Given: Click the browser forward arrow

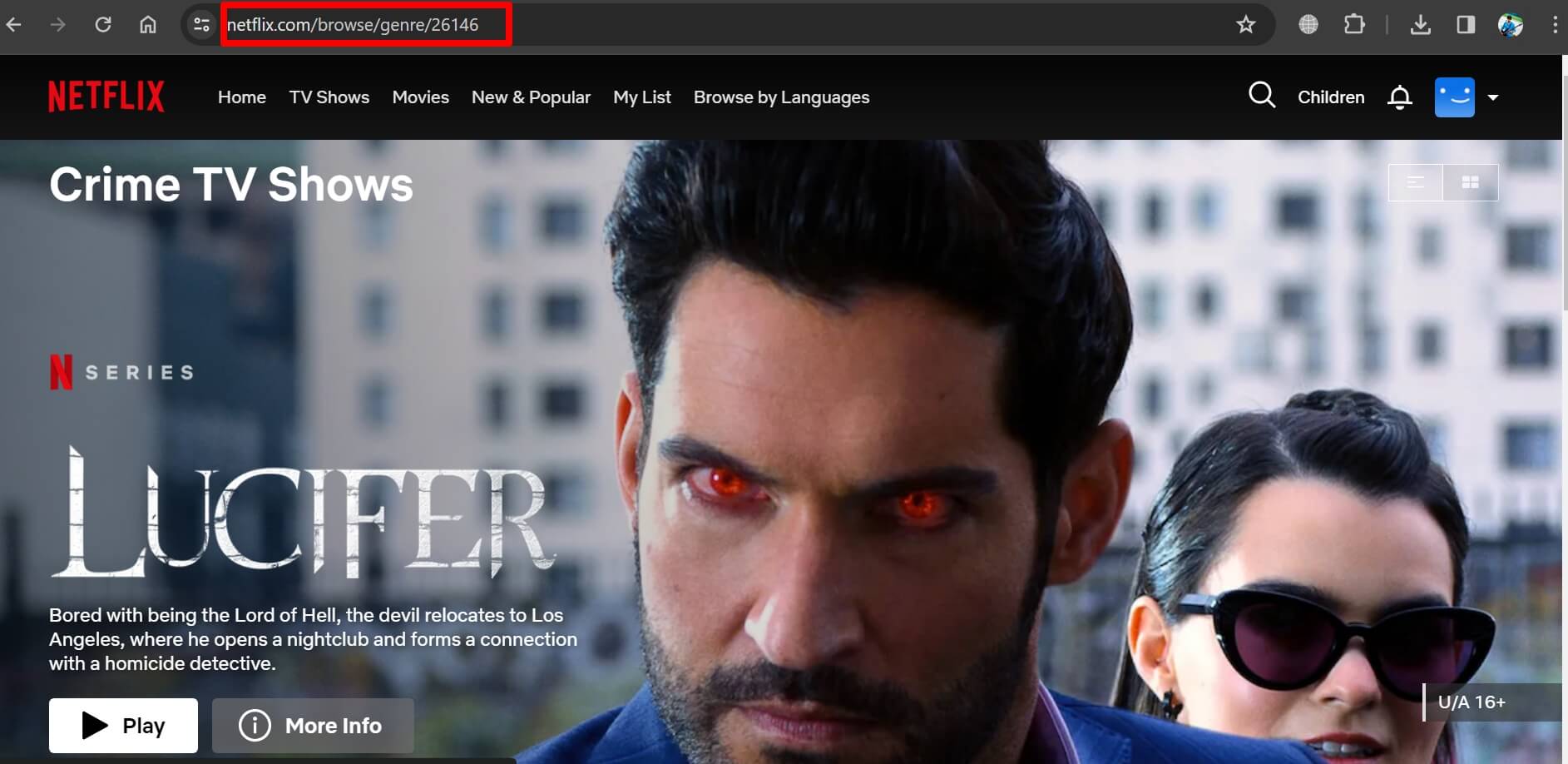Looking at the screenshot, I should coord(57,25).
